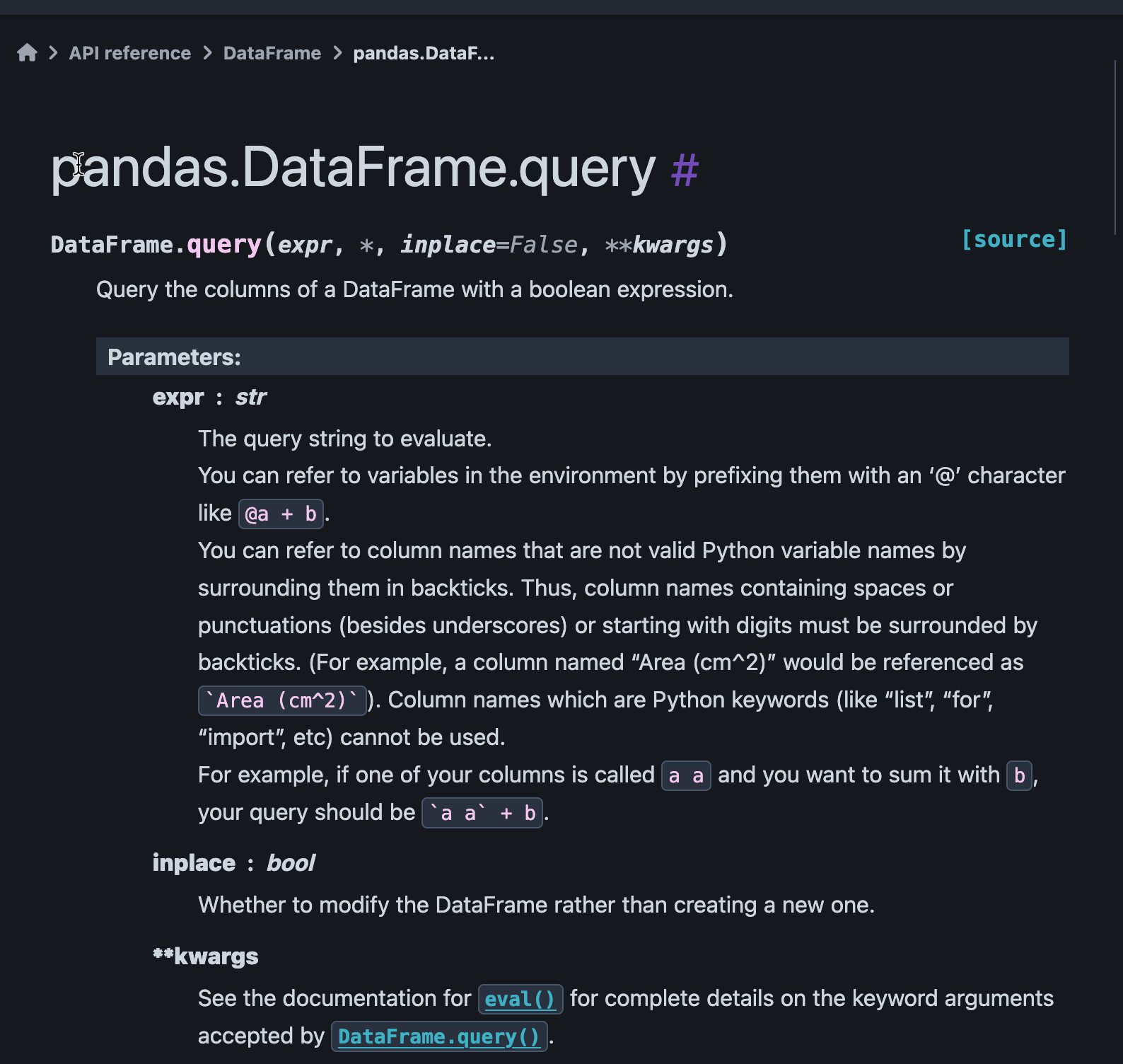Image resolution: width=1123 pixels, height=1064 pixels.
Task: Click the `Area (cm^2)` code snippet
Action: (x=282, y=700)
